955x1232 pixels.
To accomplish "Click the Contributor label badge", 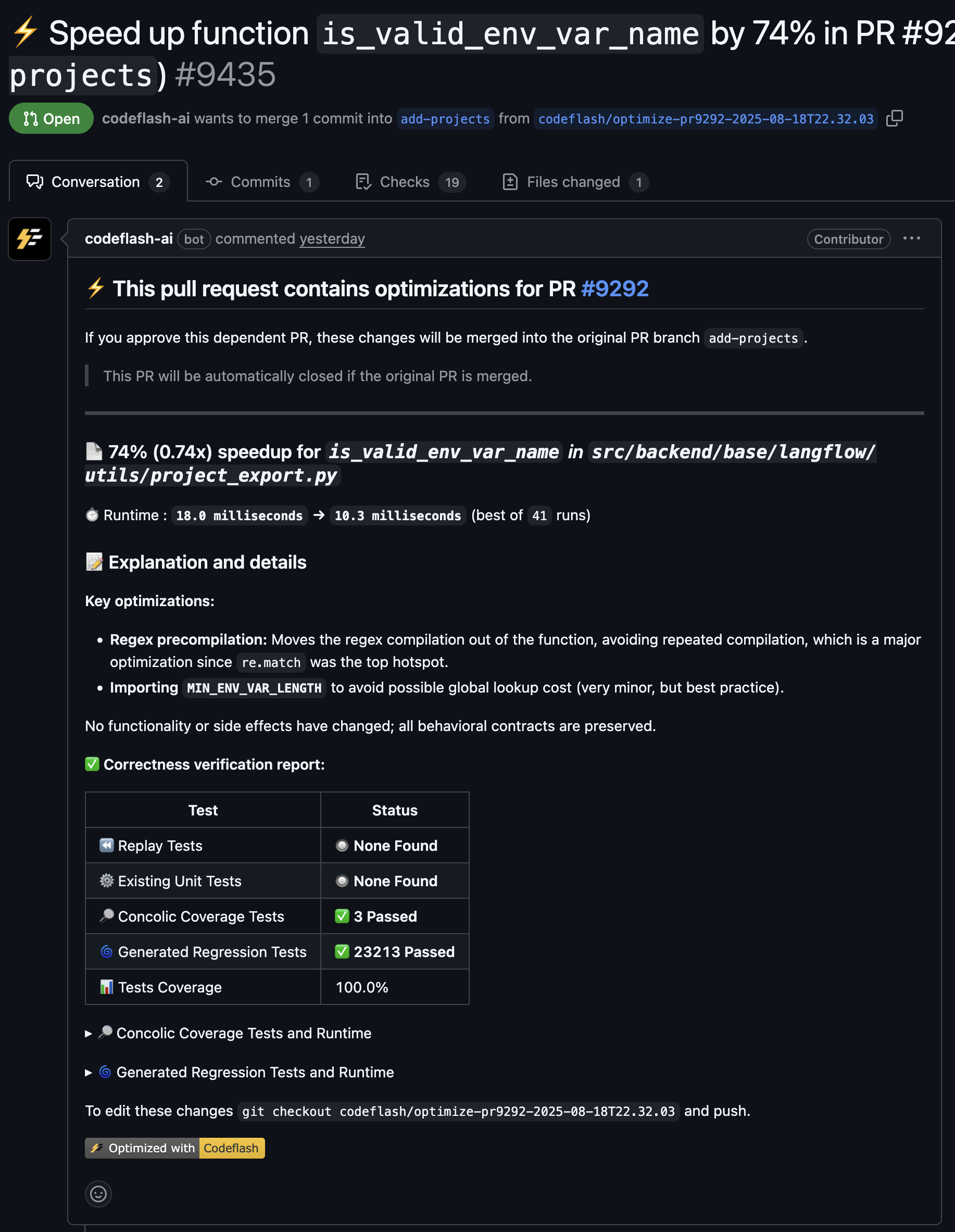I will pyautogui.click(x=848, y=239).
